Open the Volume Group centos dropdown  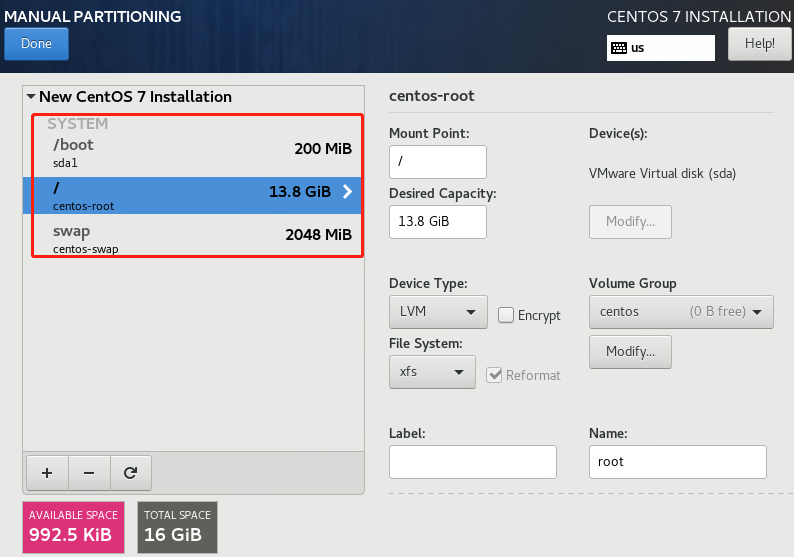681,312
